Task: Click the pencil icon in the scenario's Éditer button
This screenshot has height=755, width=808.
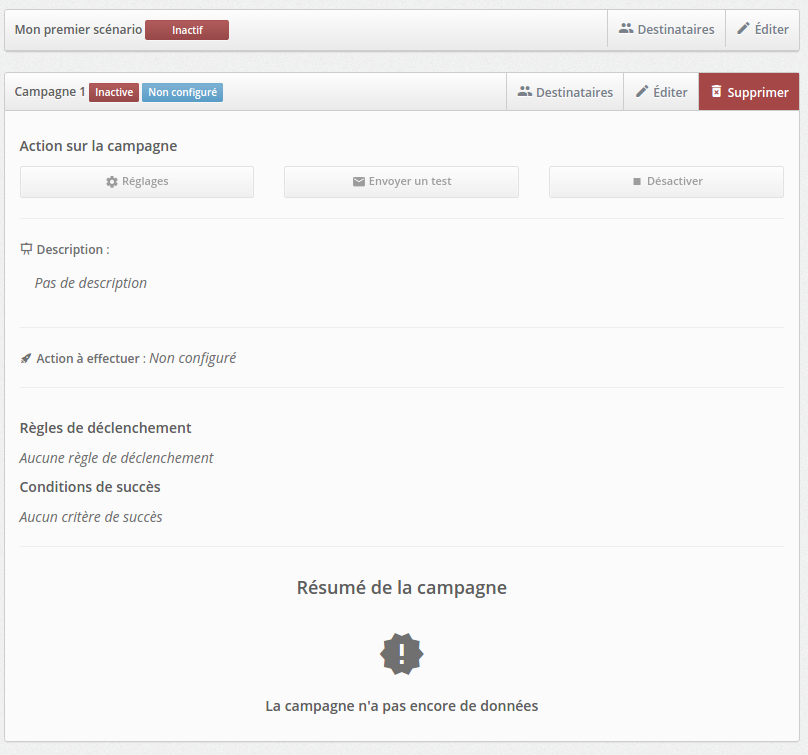Action: tap(743, 29)
